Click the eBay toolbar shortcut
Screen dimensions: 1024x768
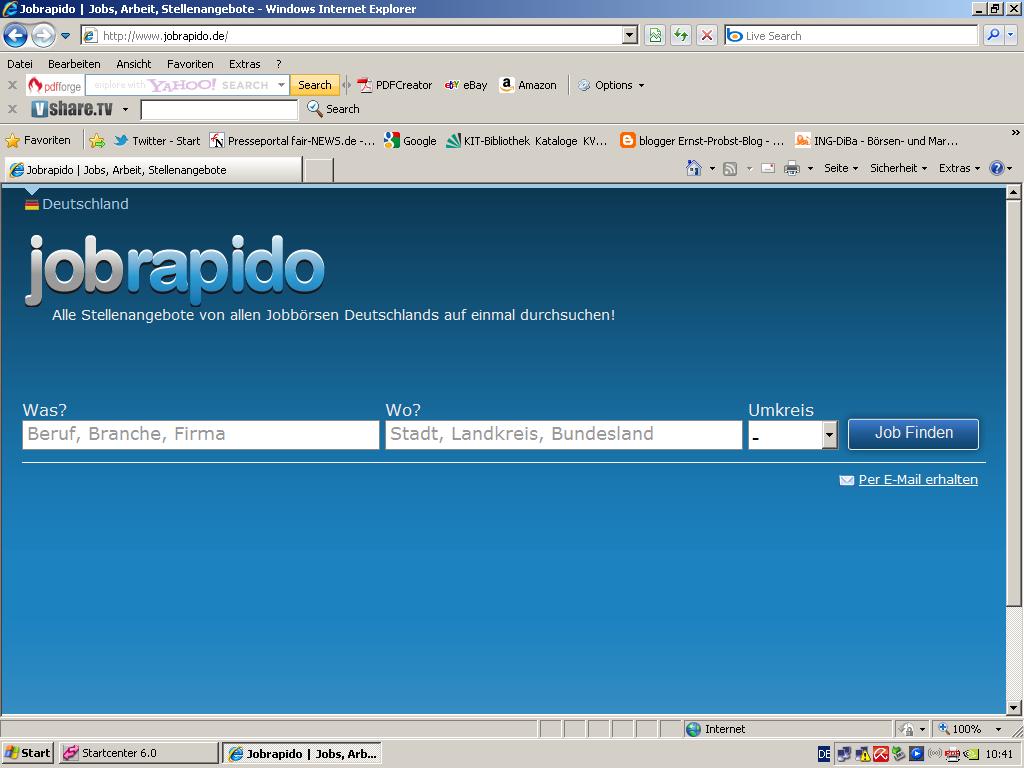466,85
